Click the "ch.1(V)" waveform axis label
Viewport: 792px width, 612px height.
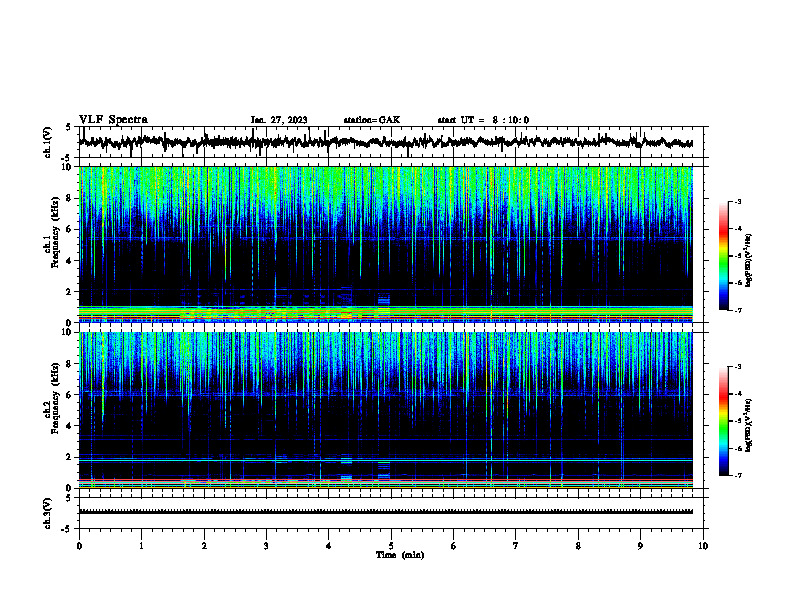(47, 142)
